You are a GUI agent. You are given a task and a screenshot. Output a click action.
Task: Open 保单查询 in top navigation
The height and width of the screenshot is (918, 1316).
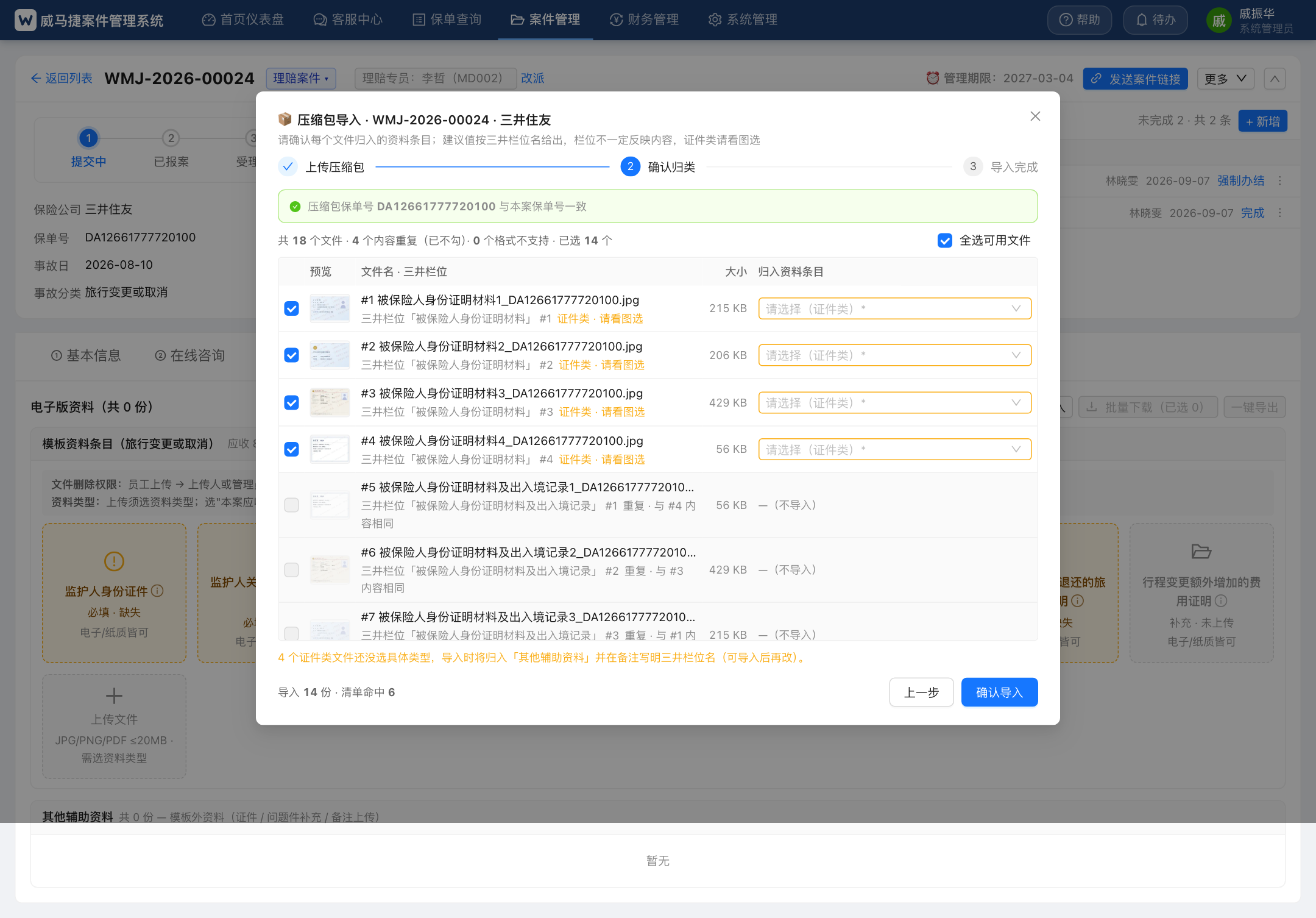click(447, 20)
